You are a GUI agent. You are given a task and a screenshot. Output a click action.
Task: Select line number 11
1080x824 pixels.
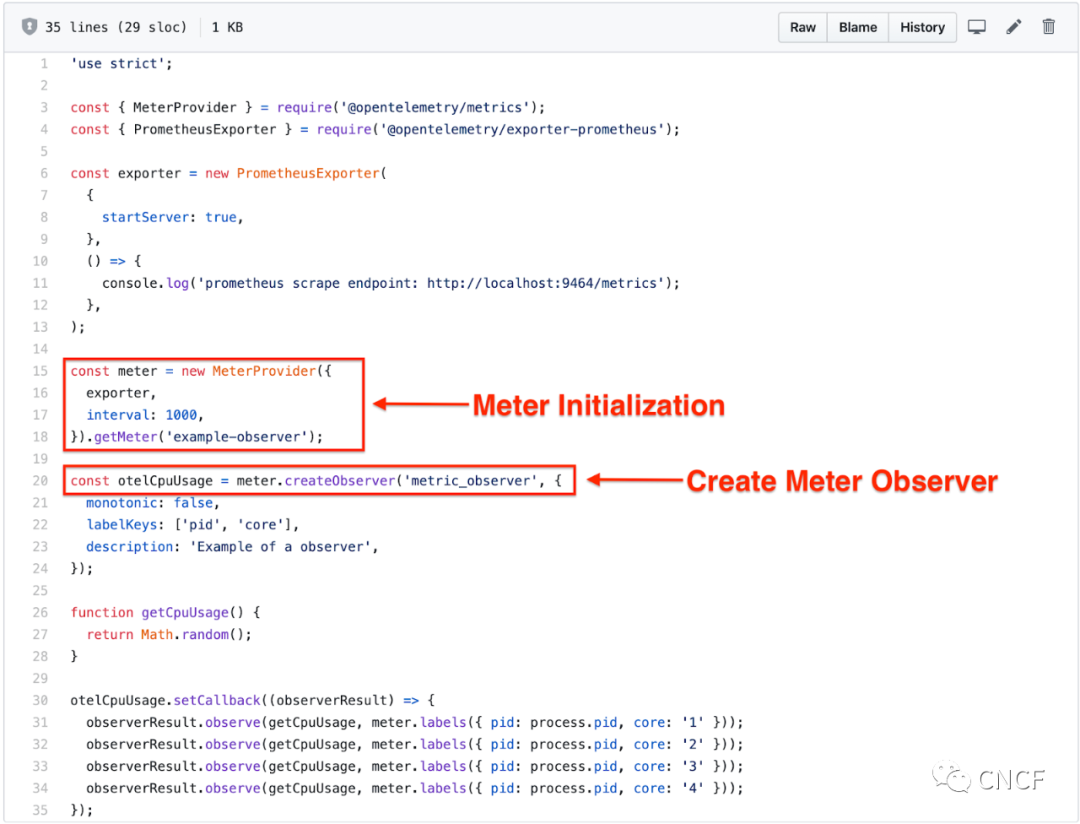[41, 283]
